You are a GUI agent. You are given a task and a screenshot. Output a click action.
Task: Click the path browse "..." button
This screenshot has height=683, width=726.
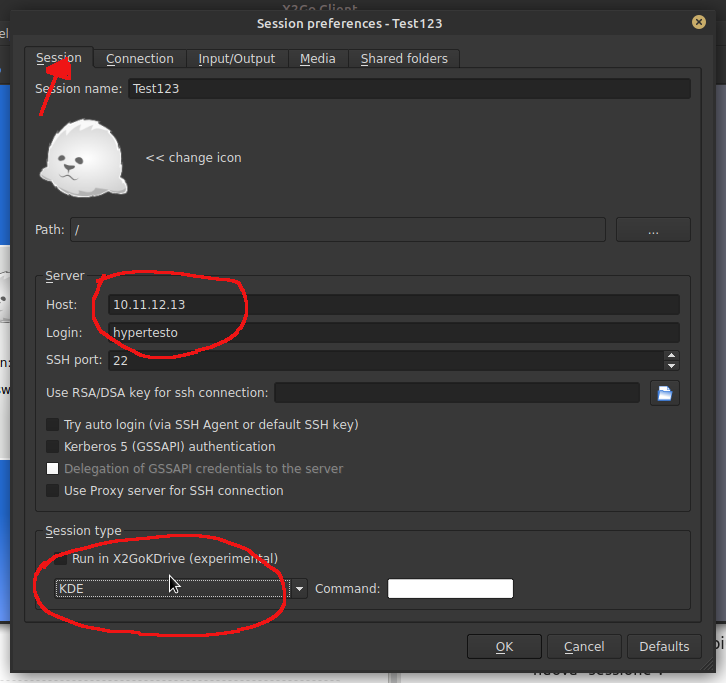click(653, 230)
